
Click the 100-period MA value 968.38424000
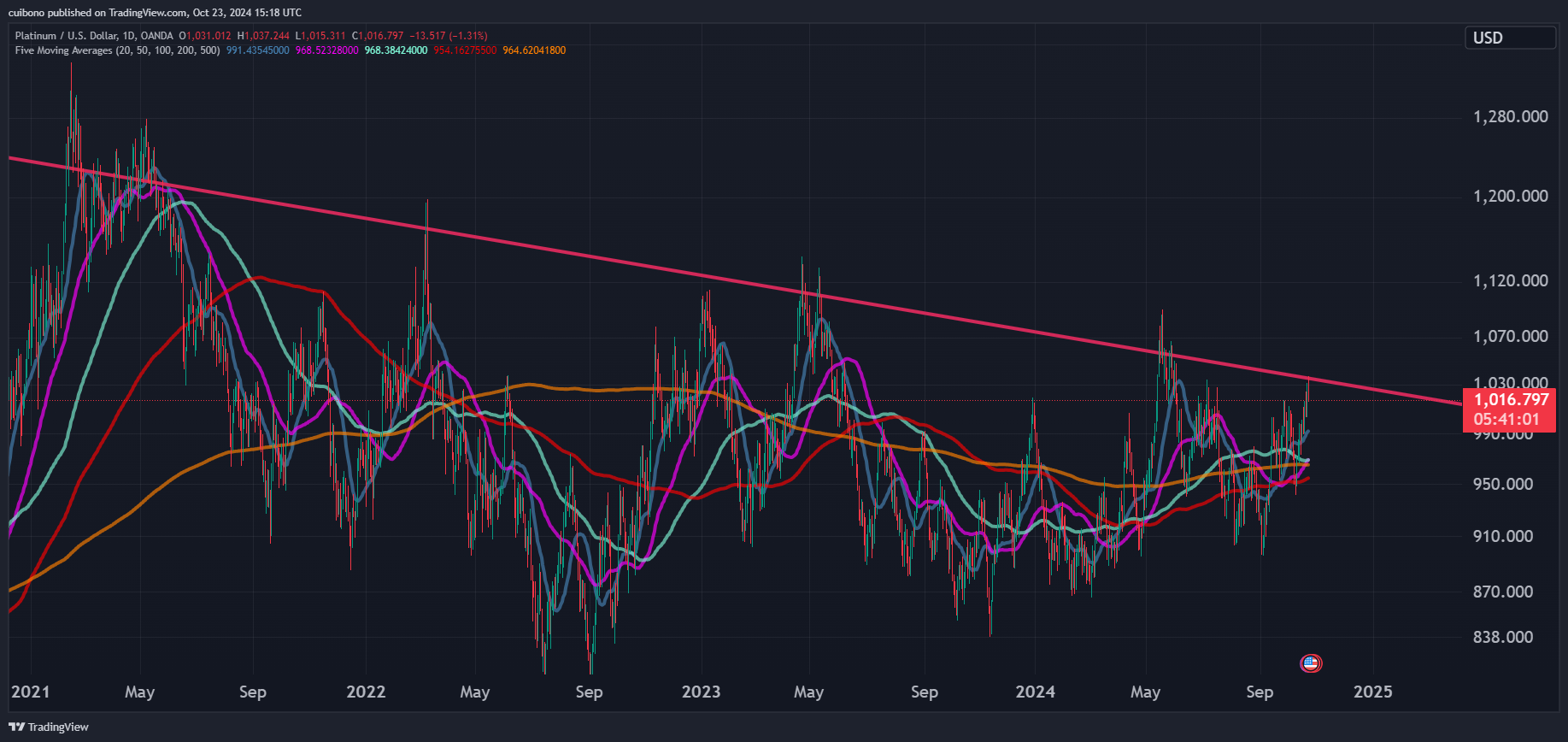point(396,50)
